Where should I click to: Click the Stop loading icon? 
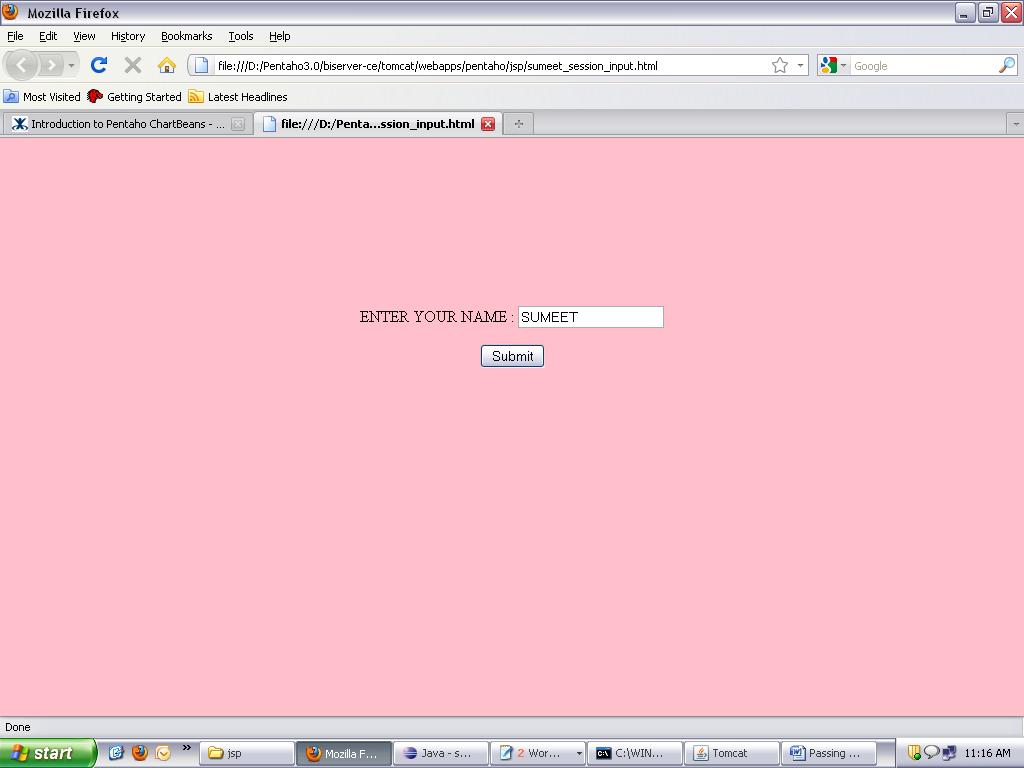[x=133, y=65]
